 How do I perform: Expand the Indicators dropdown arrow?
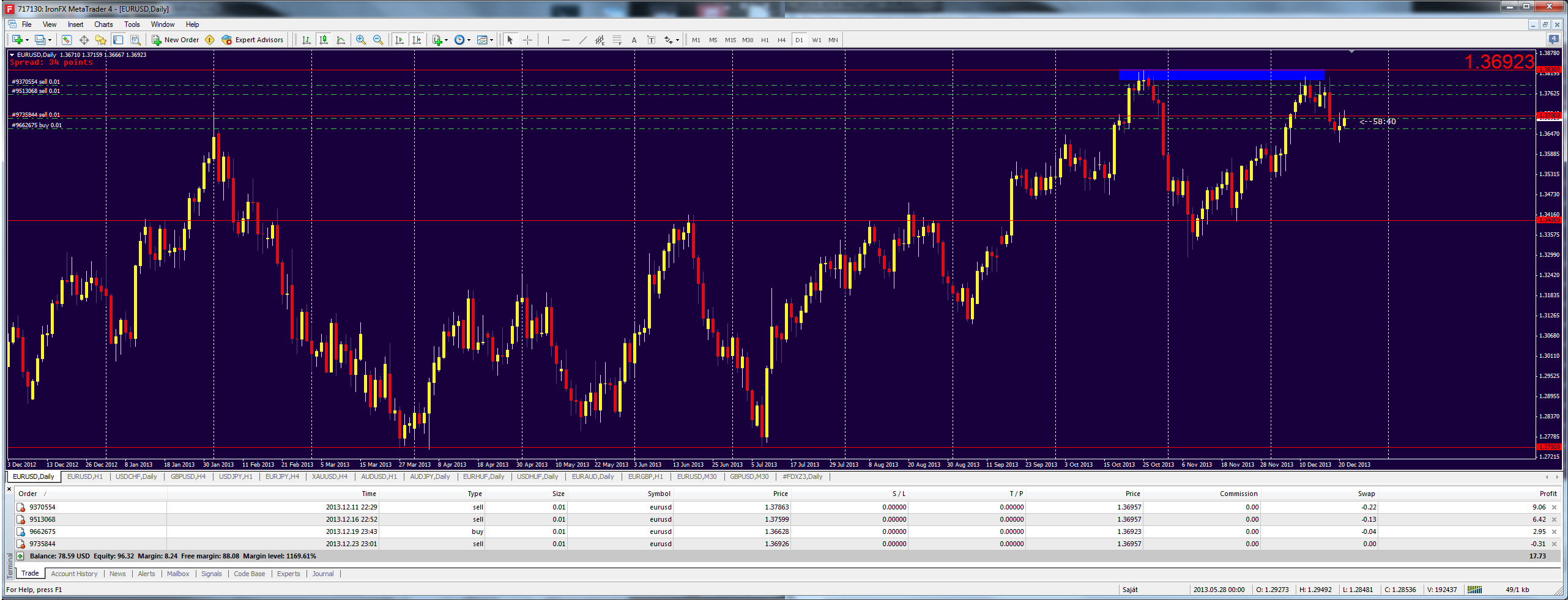[447, 40]
